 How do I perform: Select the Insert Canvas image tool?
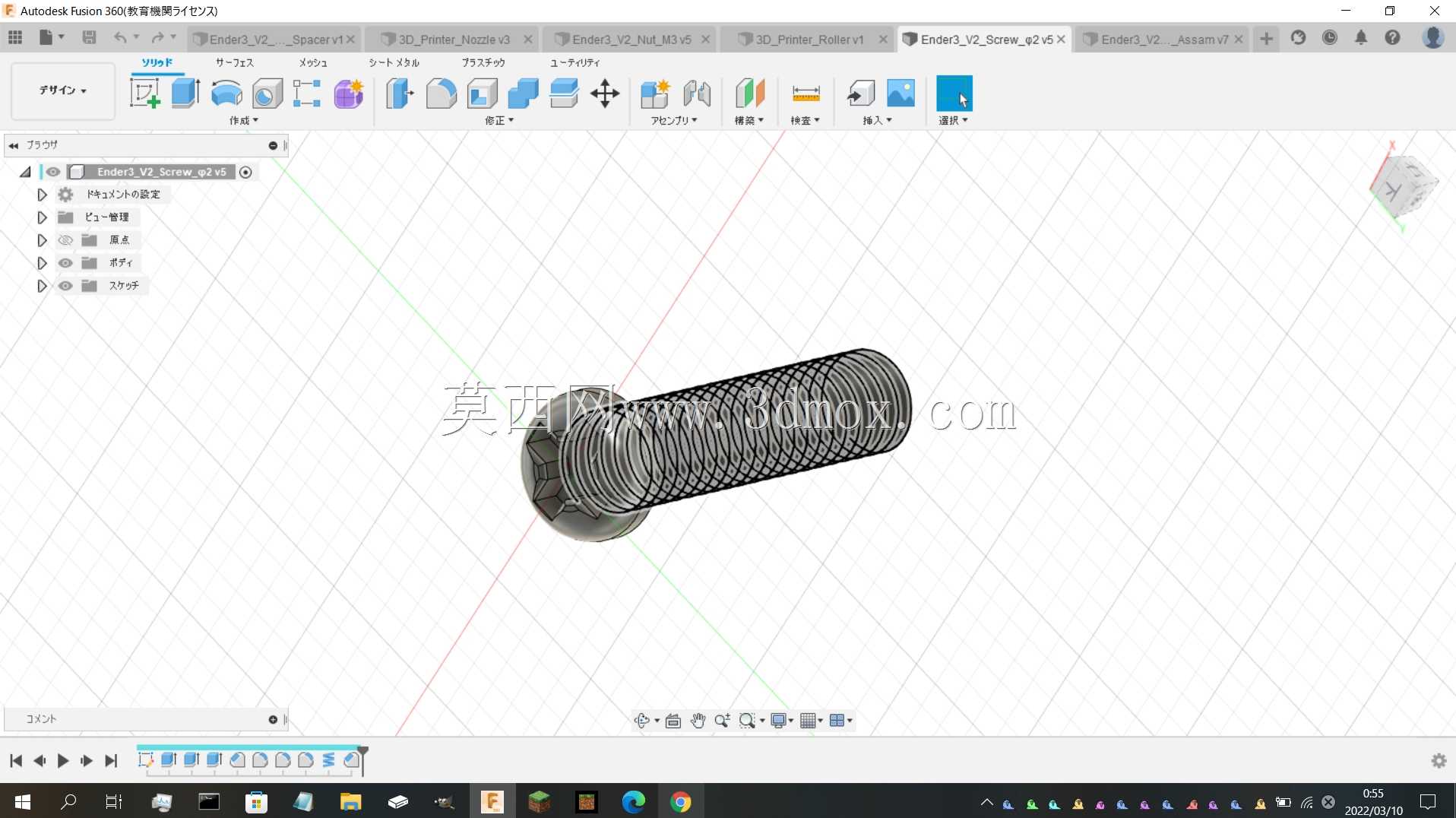coord(901,94)
